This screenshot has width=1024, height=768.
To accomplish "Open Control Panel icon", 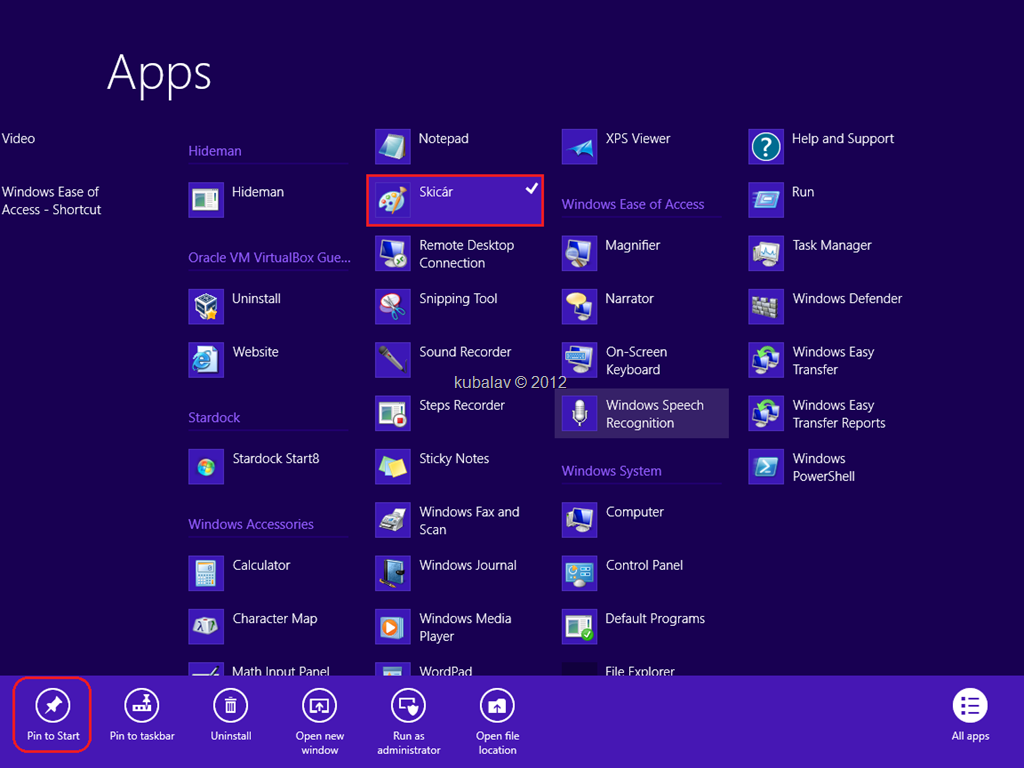I will [x=579, y=573].
